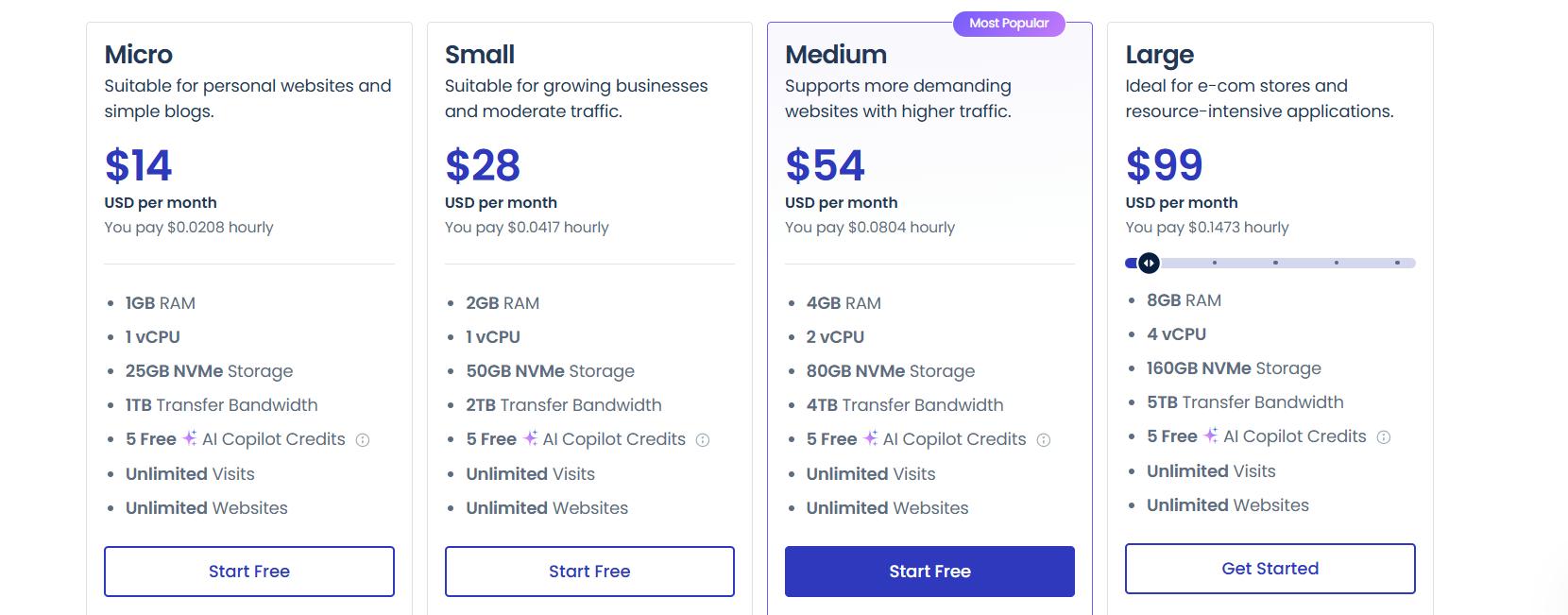The height and width of the screenshot is (615, 1568).
Task: Select the fourth stop on the Large plan slider
Action: pyautogui.click(x=1337, y=264)
